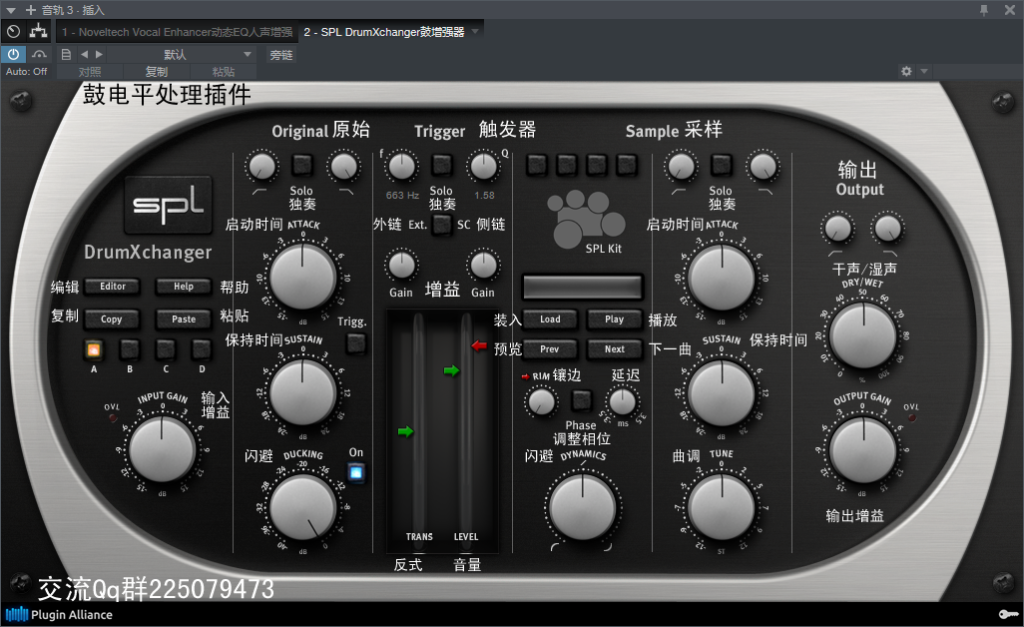Open dropdown arrow after DrumXchanger tab
Viewport: 1024px width, 627px height.
[475, 31]
